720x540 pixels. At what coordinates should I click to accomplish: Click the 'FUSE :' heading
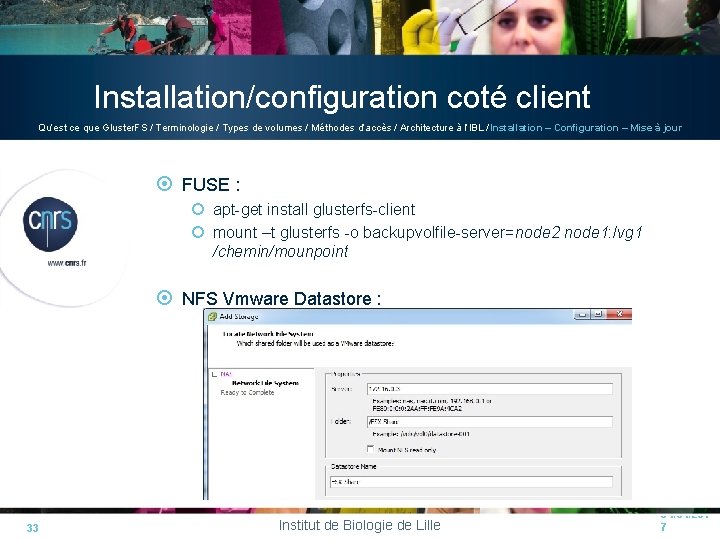point(211,185)
